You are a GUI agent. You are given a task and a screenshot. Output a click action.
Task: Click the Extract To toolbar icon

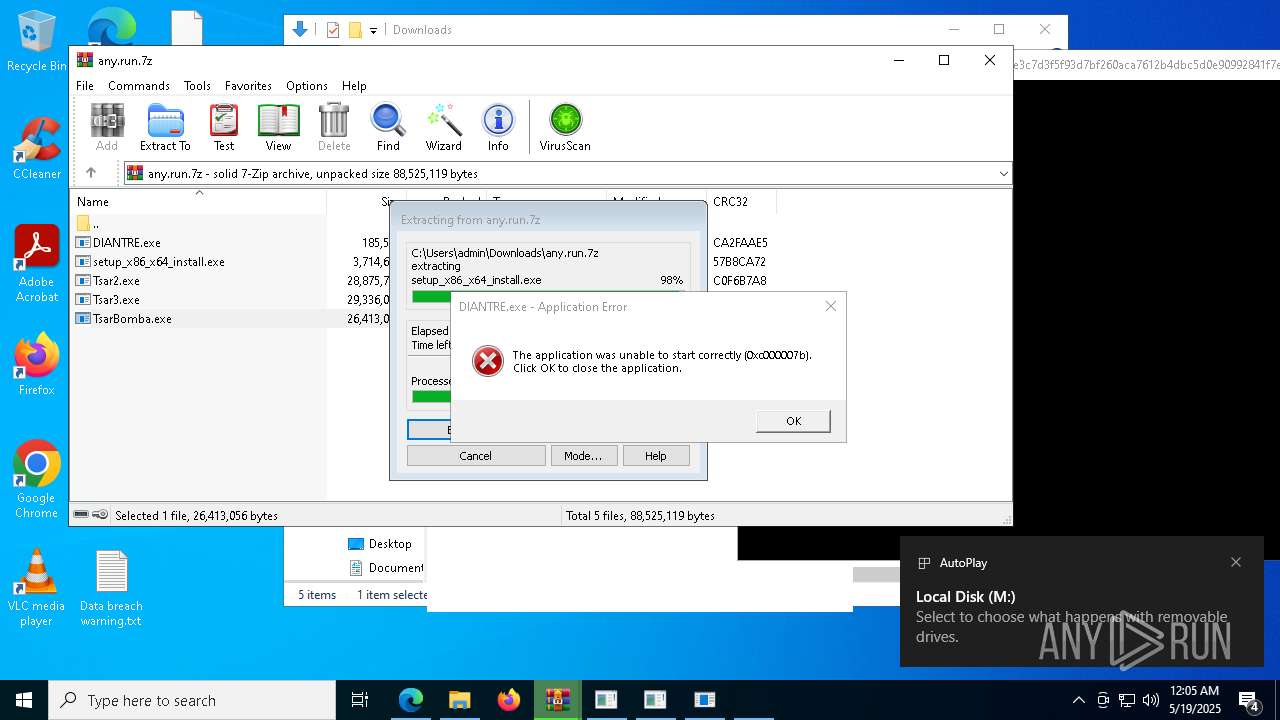[165, 127]
